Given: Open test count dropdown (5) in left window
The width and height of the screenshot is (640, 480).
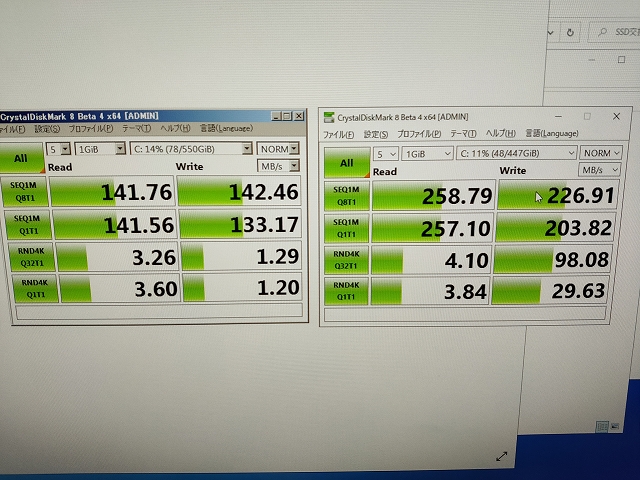Looking at the screenshot, I should (58, 149).
